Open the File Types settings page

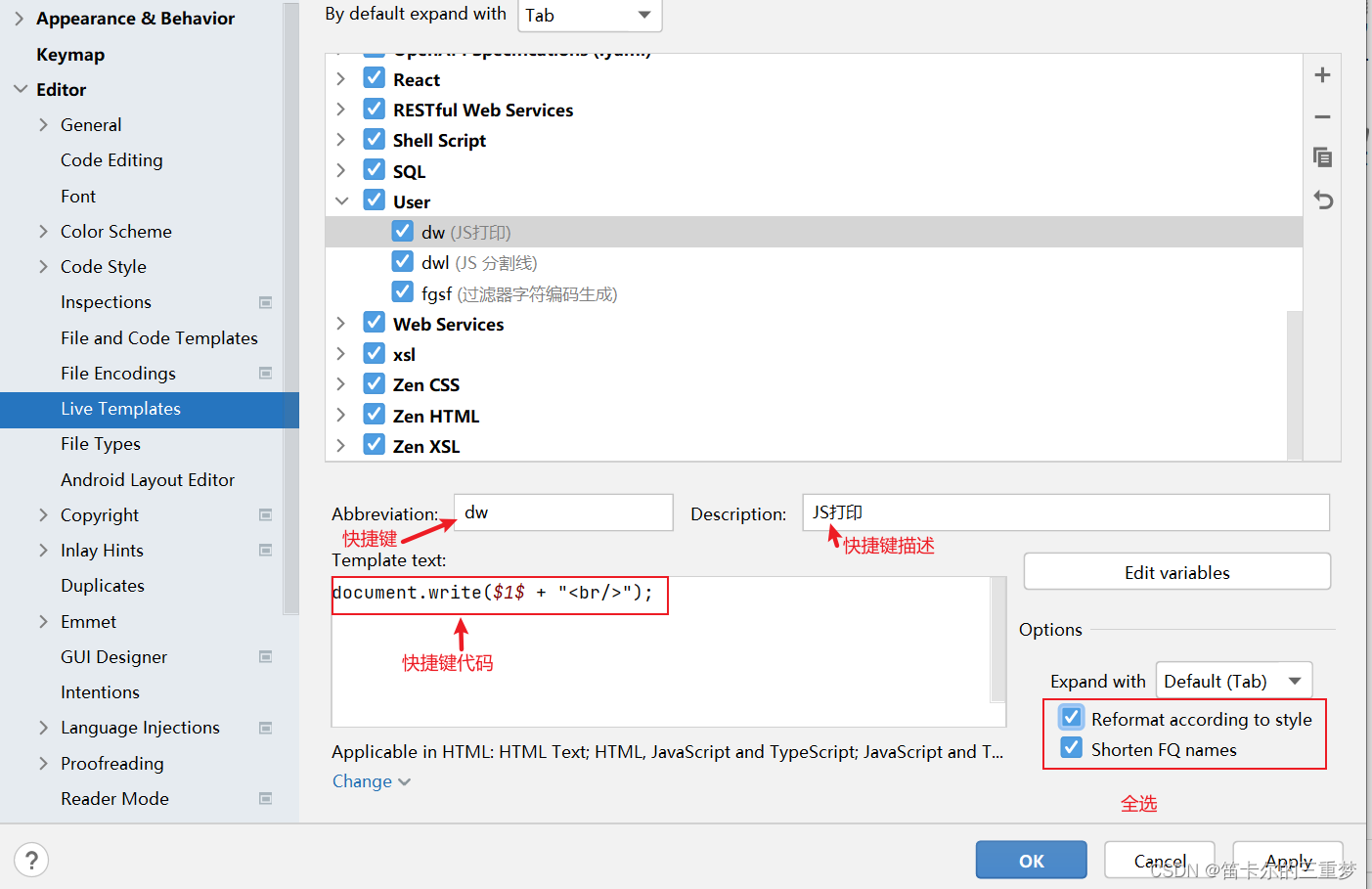coord(101,444)
